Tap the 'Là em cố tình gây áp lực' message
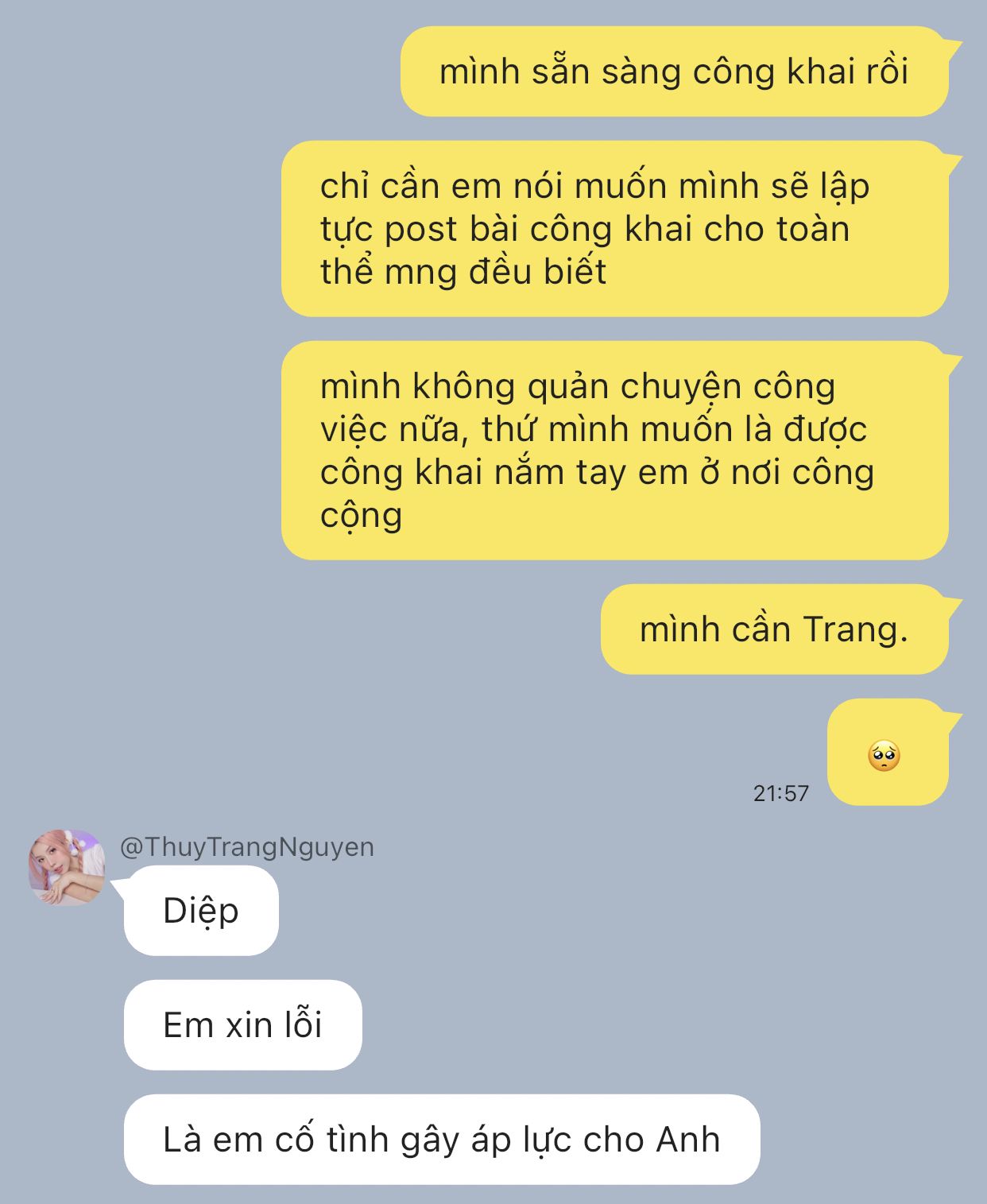 442,1140
